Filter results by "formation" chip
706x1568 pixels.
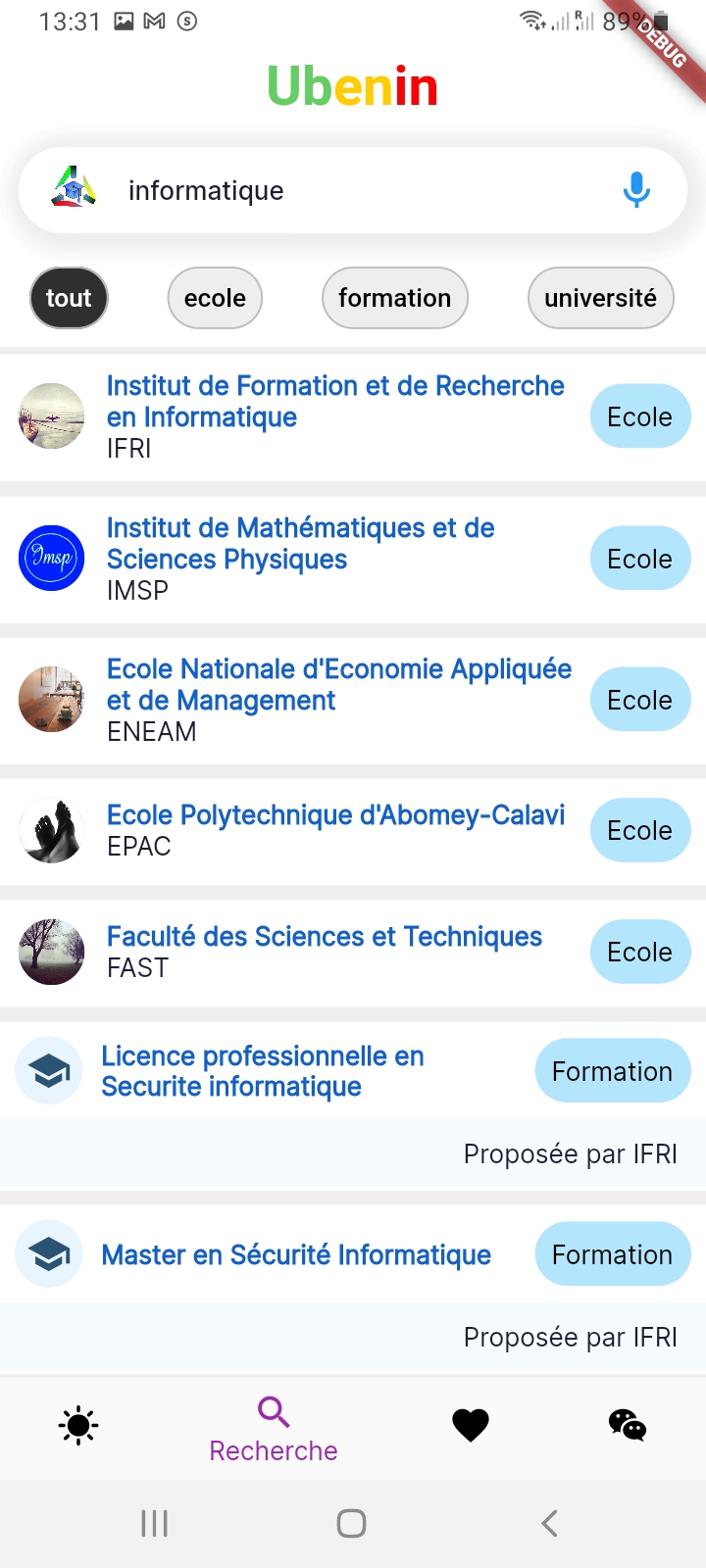394,298
